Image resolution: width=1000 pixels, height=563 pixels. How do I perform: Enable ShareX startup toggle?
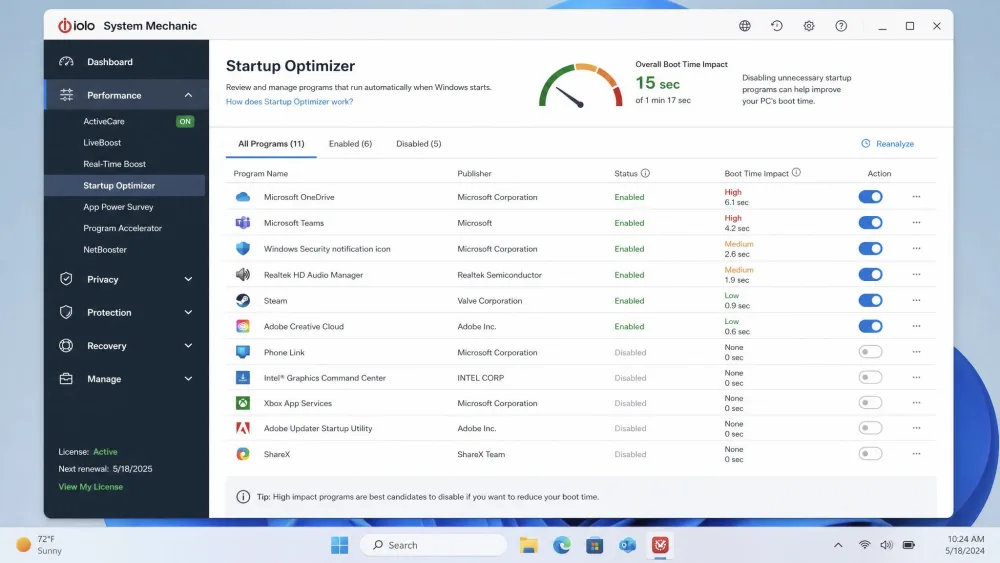871,454
